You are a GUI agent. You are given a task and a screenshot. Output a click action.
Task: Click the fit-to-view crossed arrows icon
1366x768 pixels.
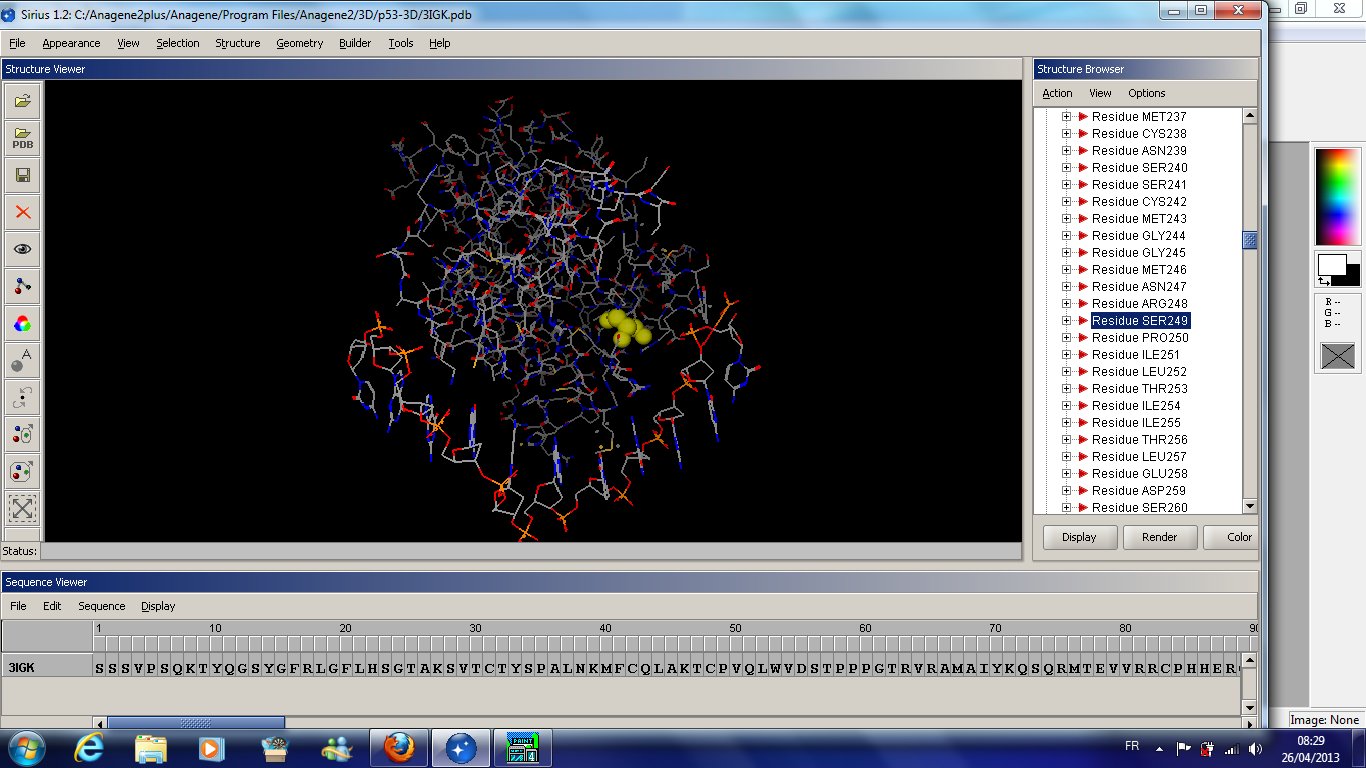(x=23, y=508)
